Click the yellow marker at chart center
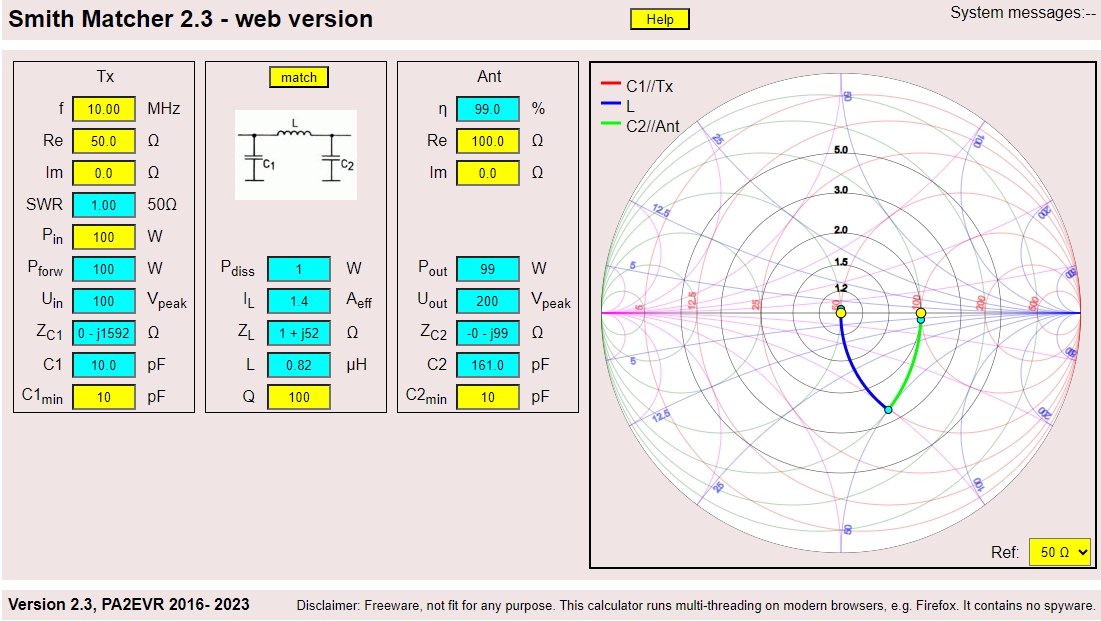1101x621 pixels. 841,313
